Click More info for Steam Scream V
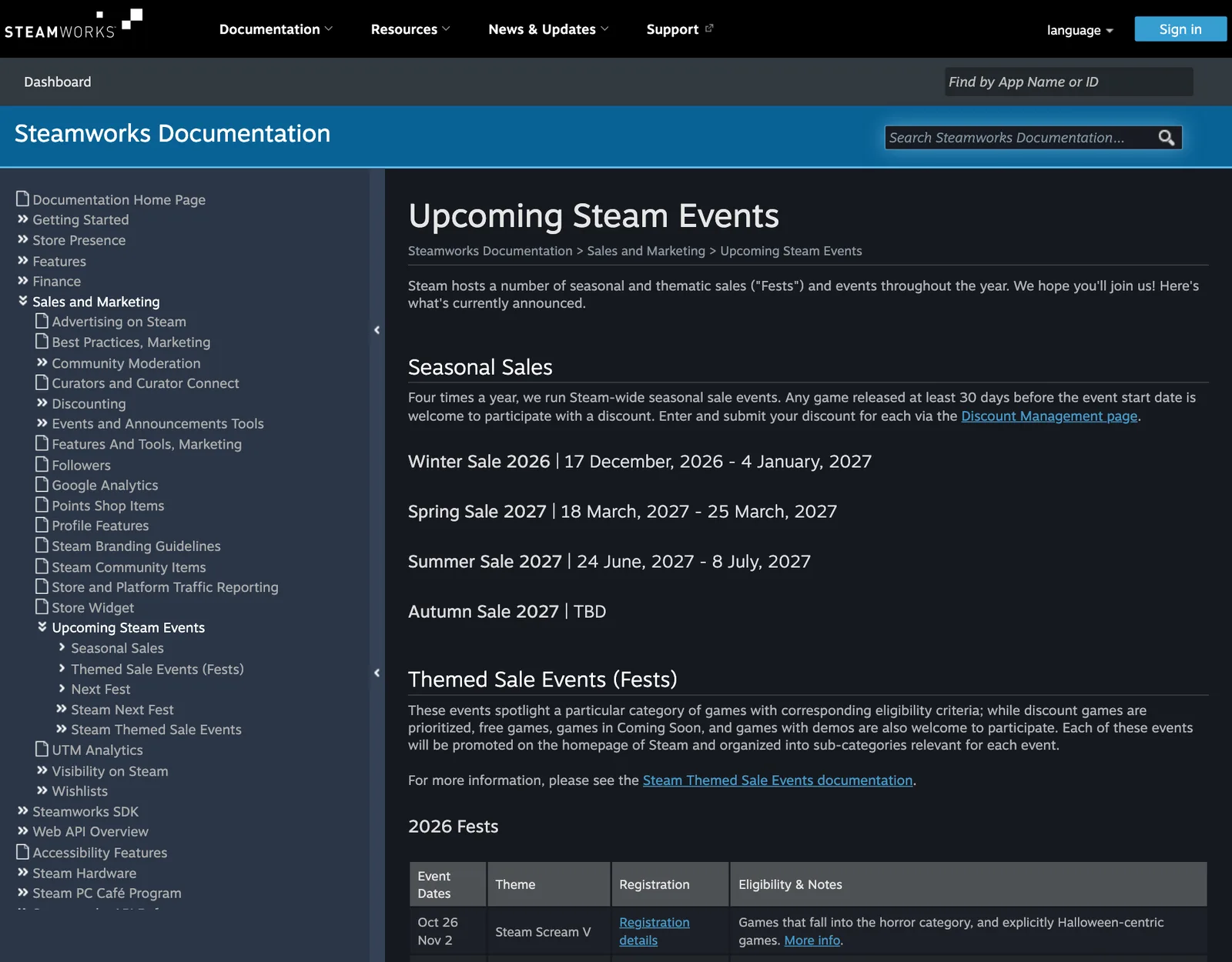Image resolution: width=1232 pixels, height=962 pixels. [x=812, y=940]
